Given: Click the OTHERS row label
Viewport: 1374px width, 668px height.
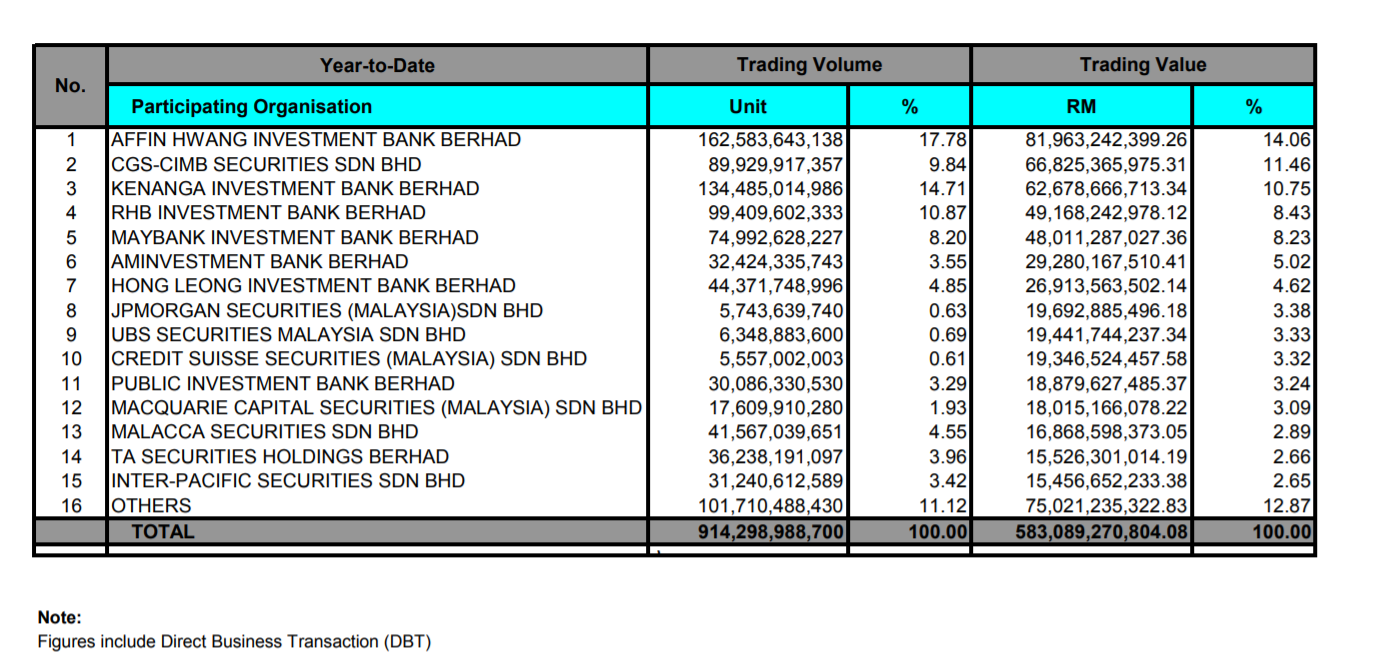Looking at the screenshot, I should click(151, 505).
